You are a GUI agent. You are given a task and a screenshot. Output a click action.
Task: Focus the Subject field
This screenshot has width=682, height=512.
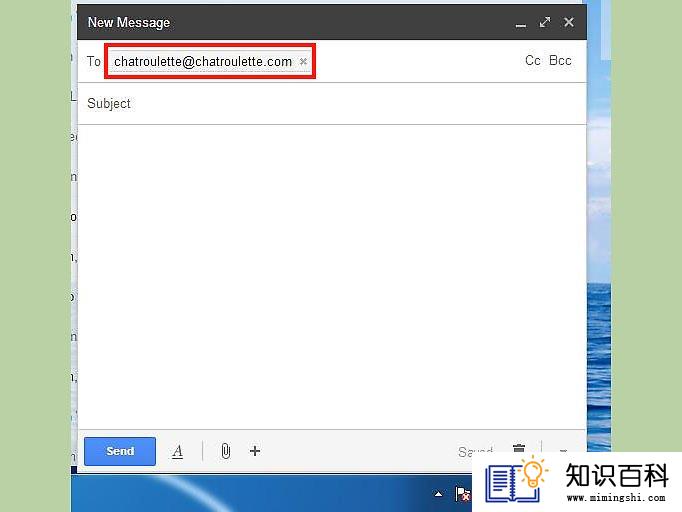(332, 104)
